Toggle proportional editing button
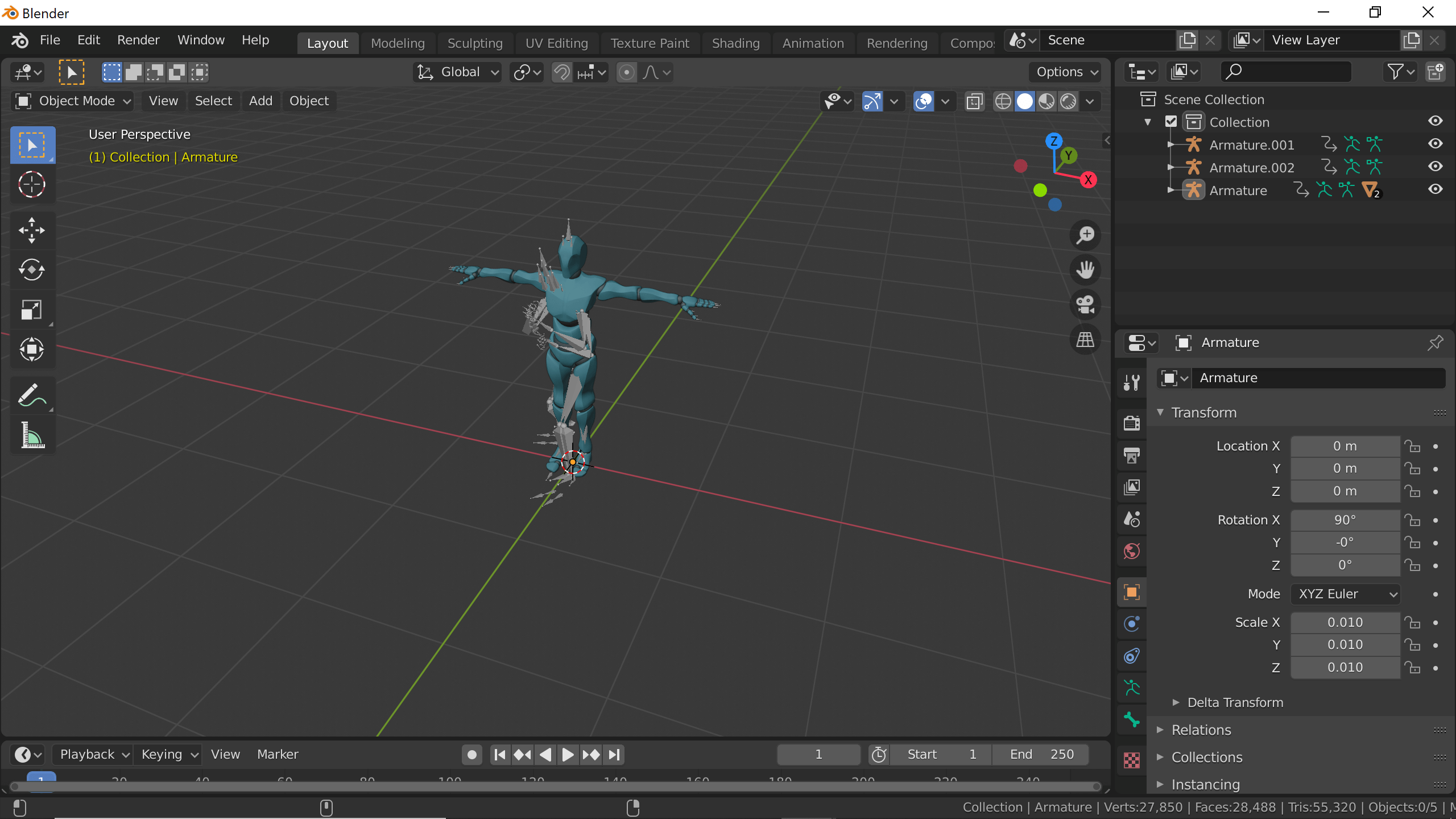 (x=626, y=72)
